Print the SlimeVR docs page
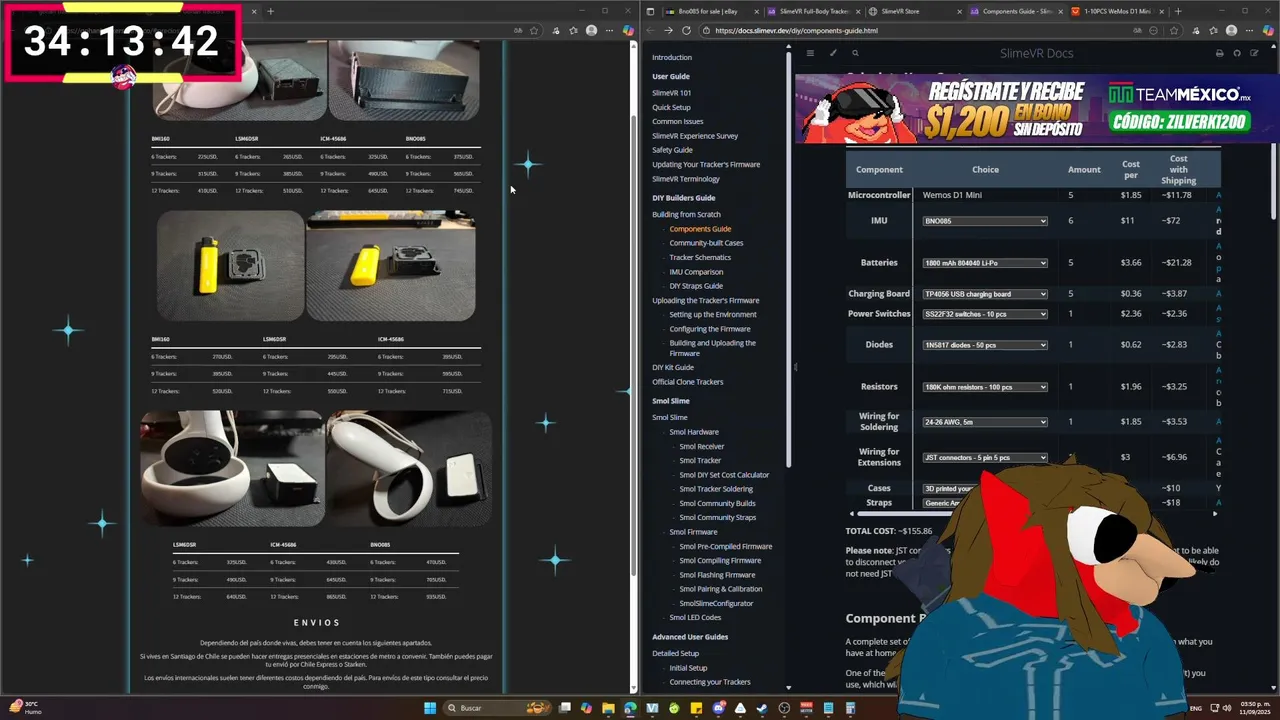 [1219, 53]
